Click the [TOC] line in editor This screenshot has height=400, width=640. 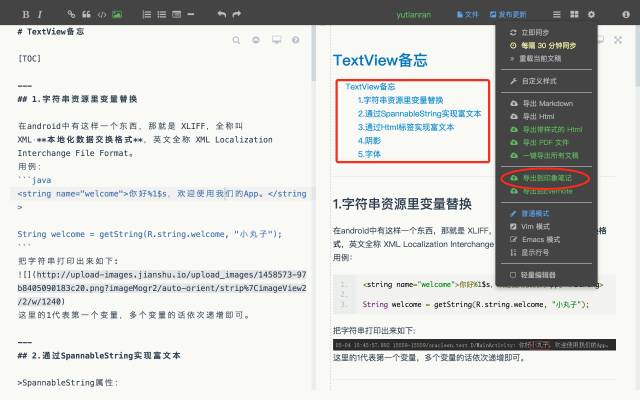29,59
